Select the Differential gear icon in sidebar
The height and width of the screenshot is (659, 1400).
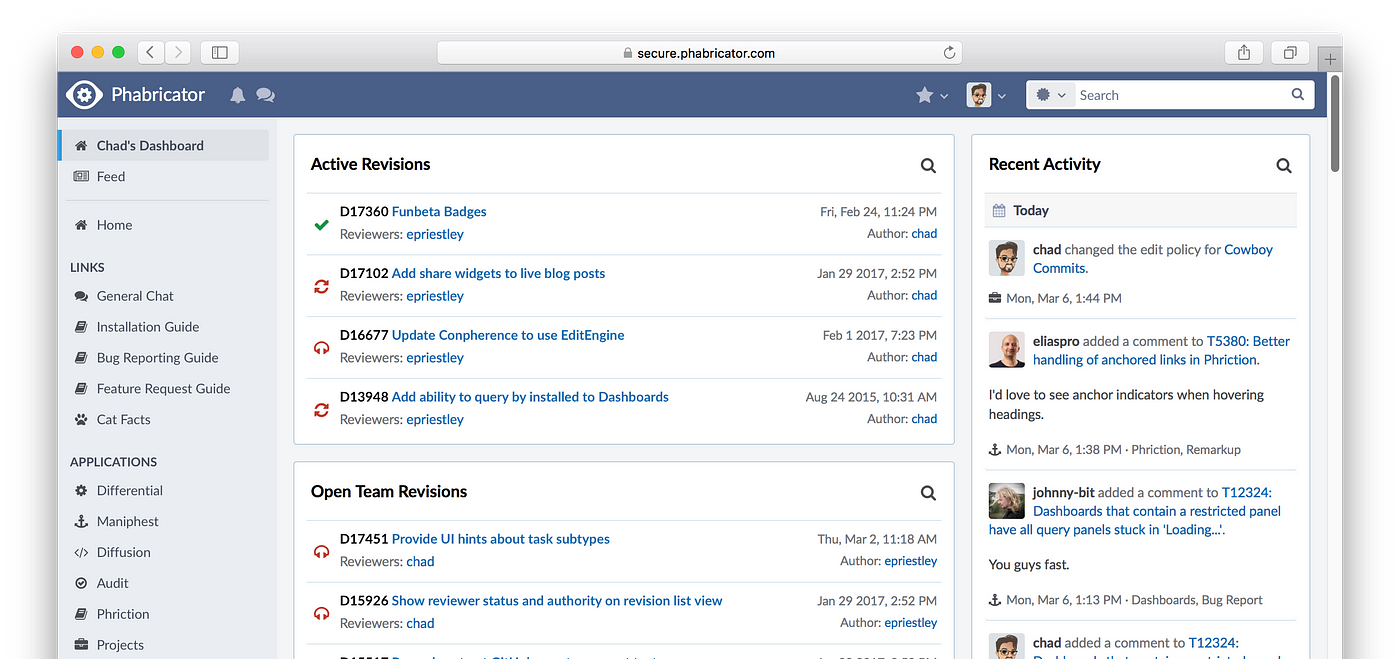click(x=81, y=490)
